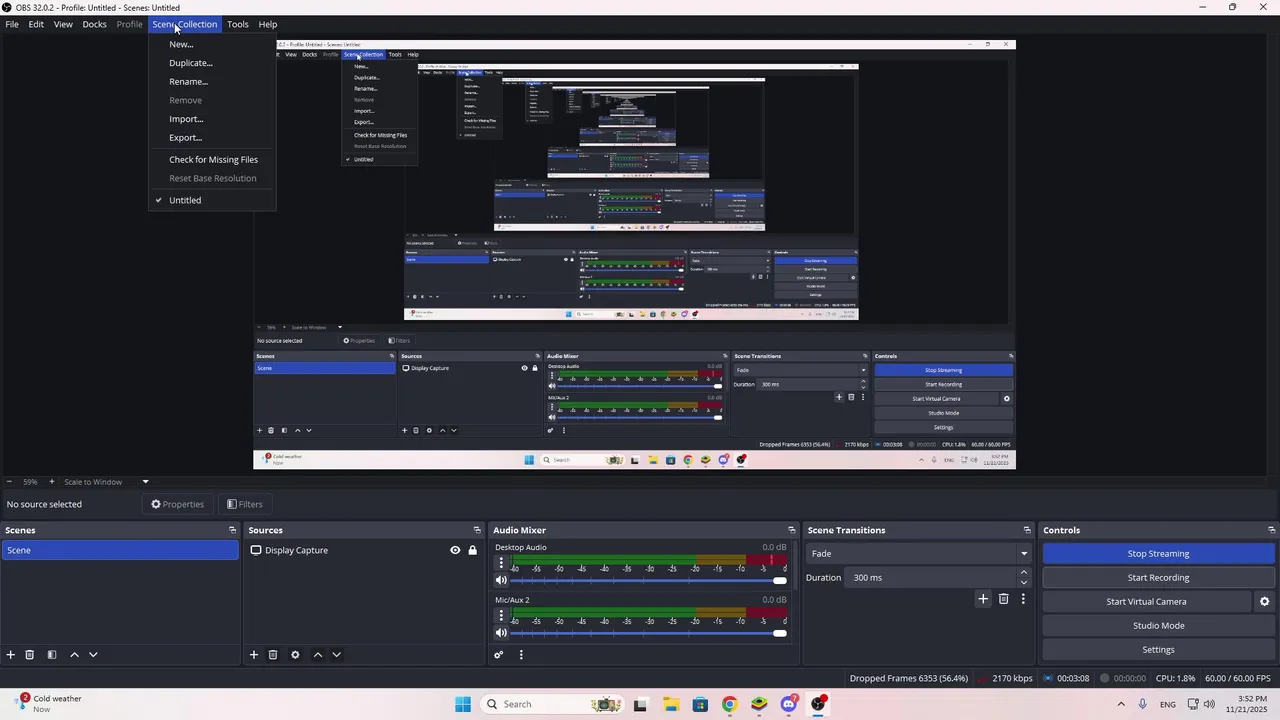The height and width of the screenshot is (720, 1280).
Task: Hide Display Capture with eye icon
Action: [x=455, y=550]
